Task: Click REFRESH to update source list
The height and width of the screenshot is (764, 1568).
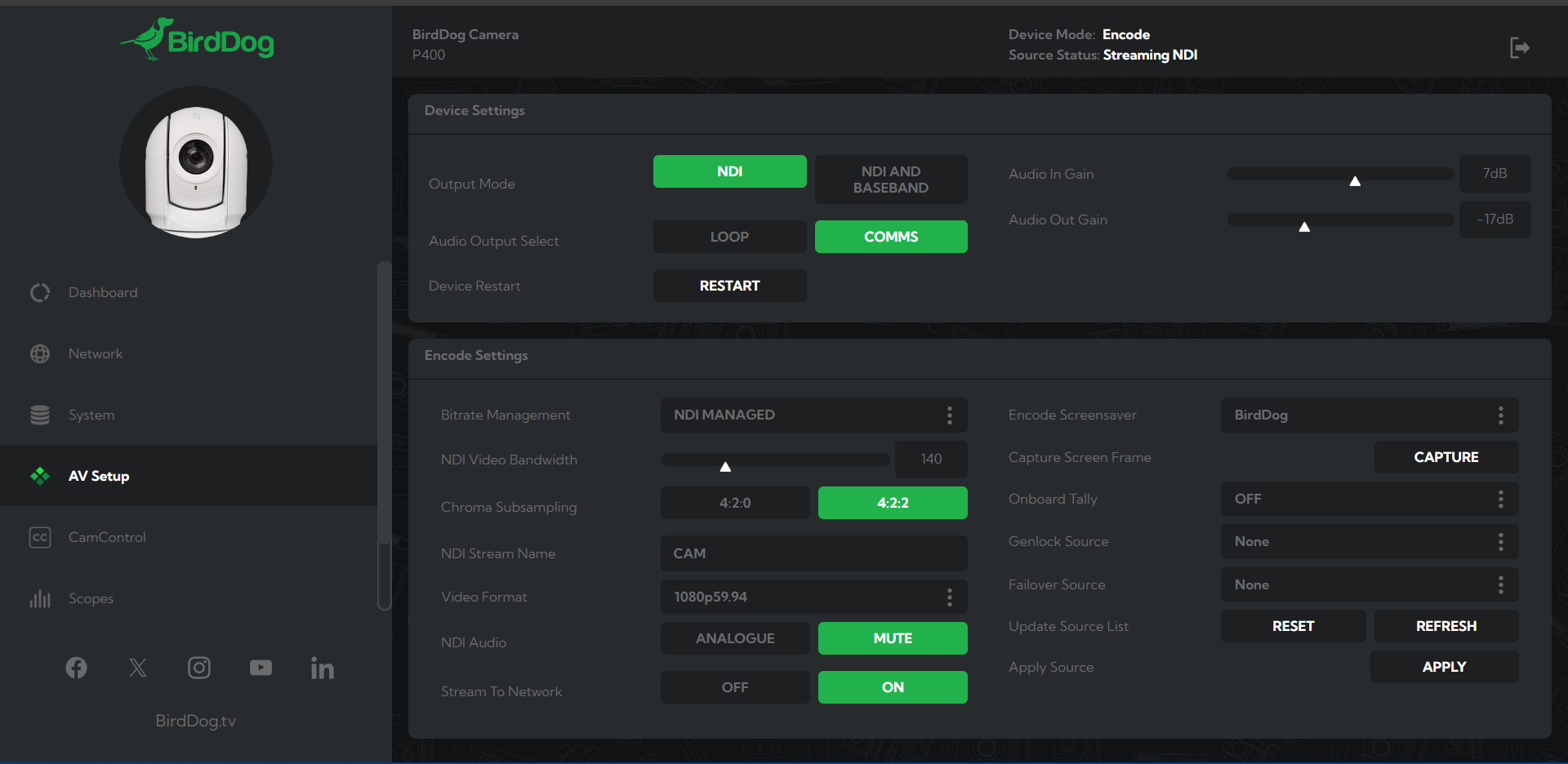Action: pos(1446,626)
